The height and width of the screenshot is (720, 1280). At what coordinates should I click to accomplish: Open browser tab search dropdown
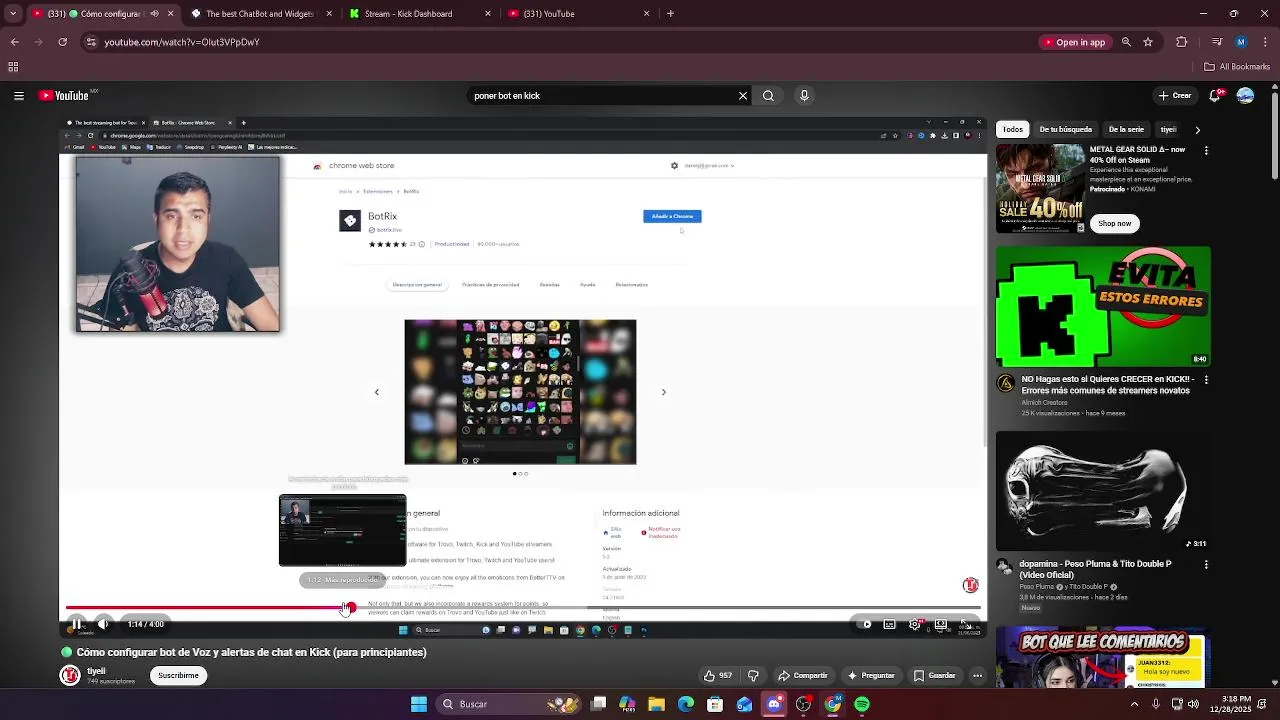[13, 14]
